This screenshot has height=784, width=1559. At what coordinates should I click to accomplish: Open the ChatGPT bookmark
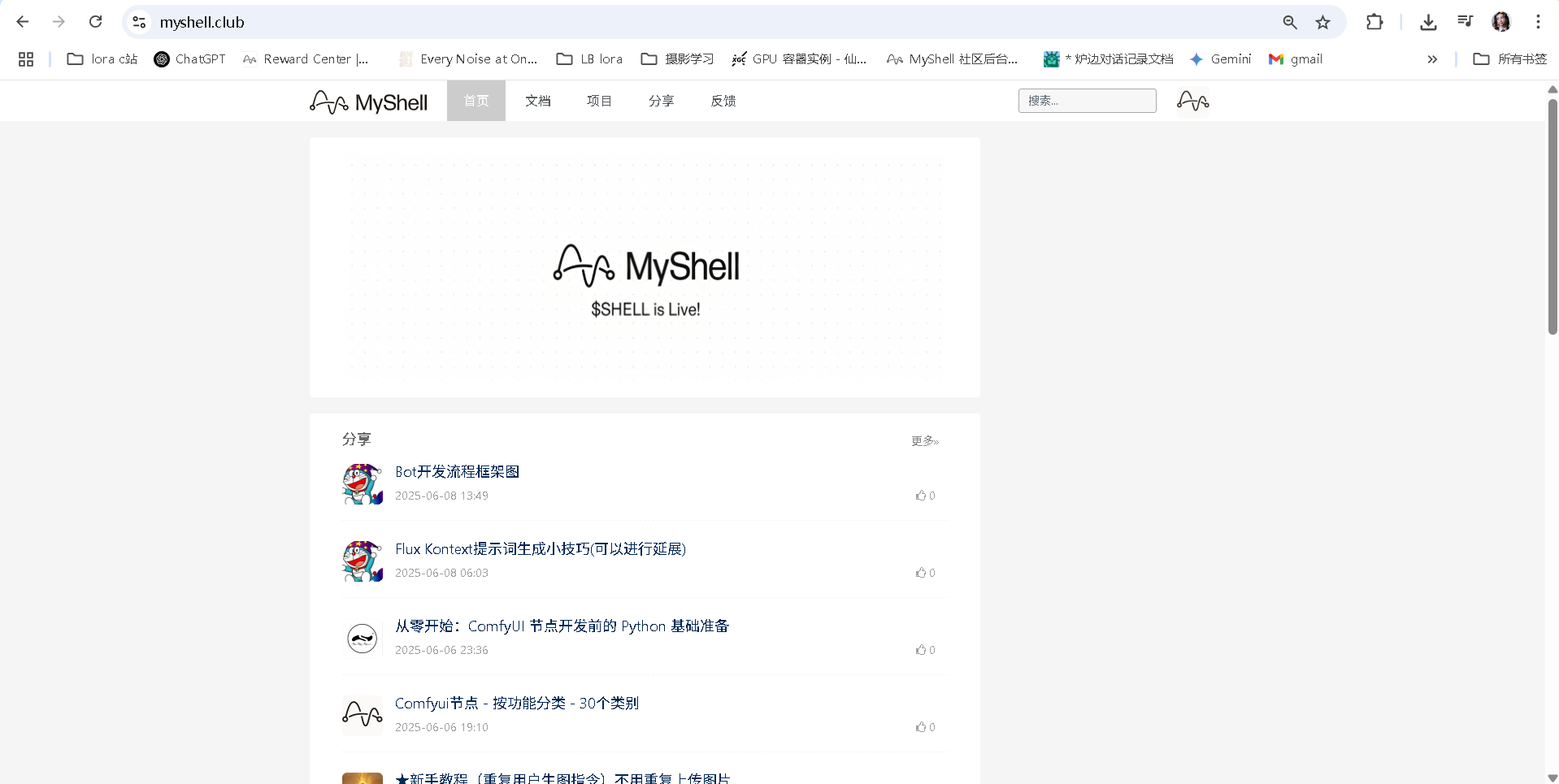click(189, 59)
